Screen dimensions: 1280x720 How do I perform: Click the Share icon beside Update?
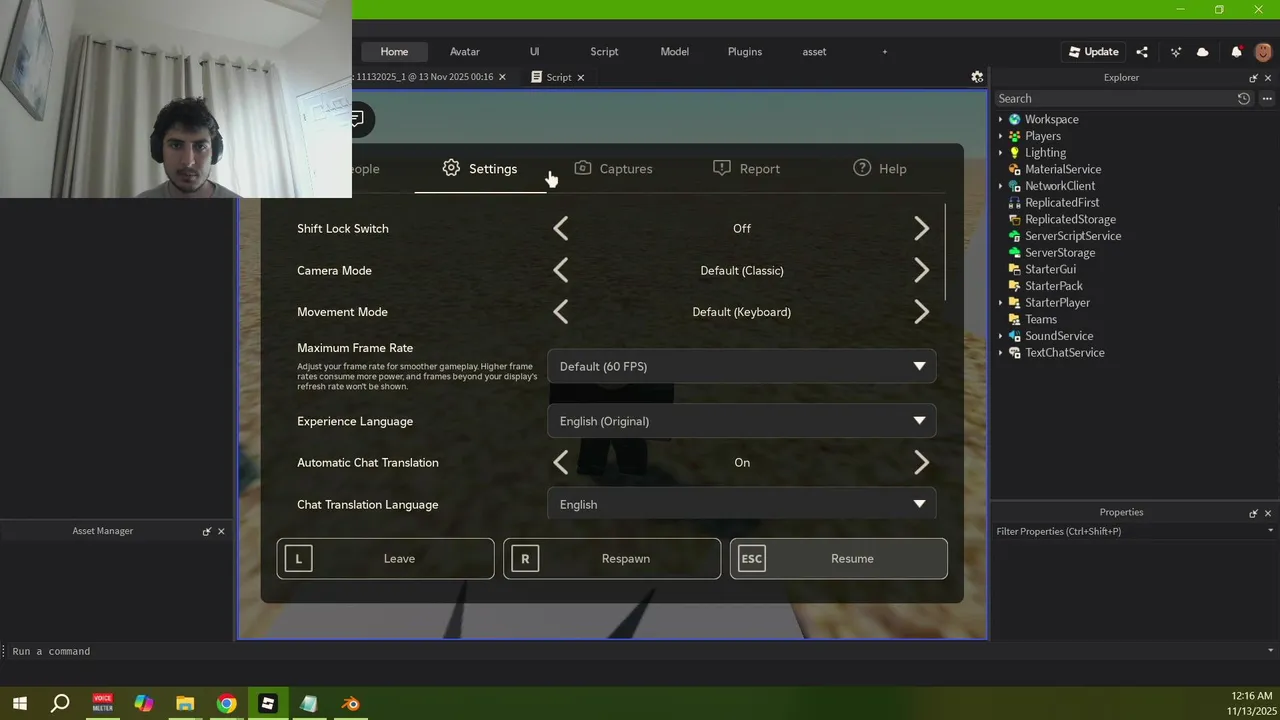click(x=1142, y=52)
